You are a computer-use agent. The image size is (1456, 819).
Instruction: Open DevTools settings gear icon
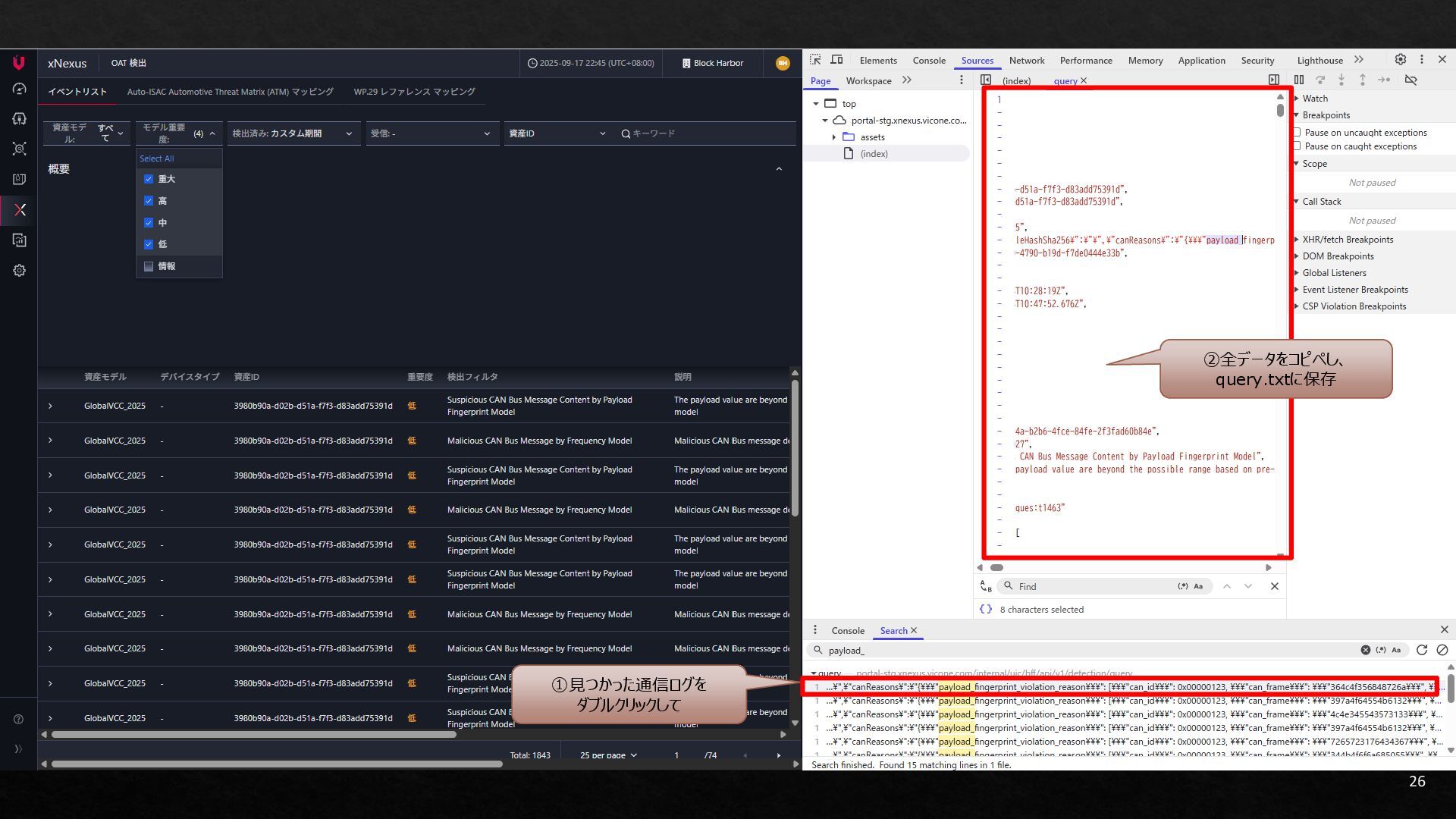point(1400,60)
